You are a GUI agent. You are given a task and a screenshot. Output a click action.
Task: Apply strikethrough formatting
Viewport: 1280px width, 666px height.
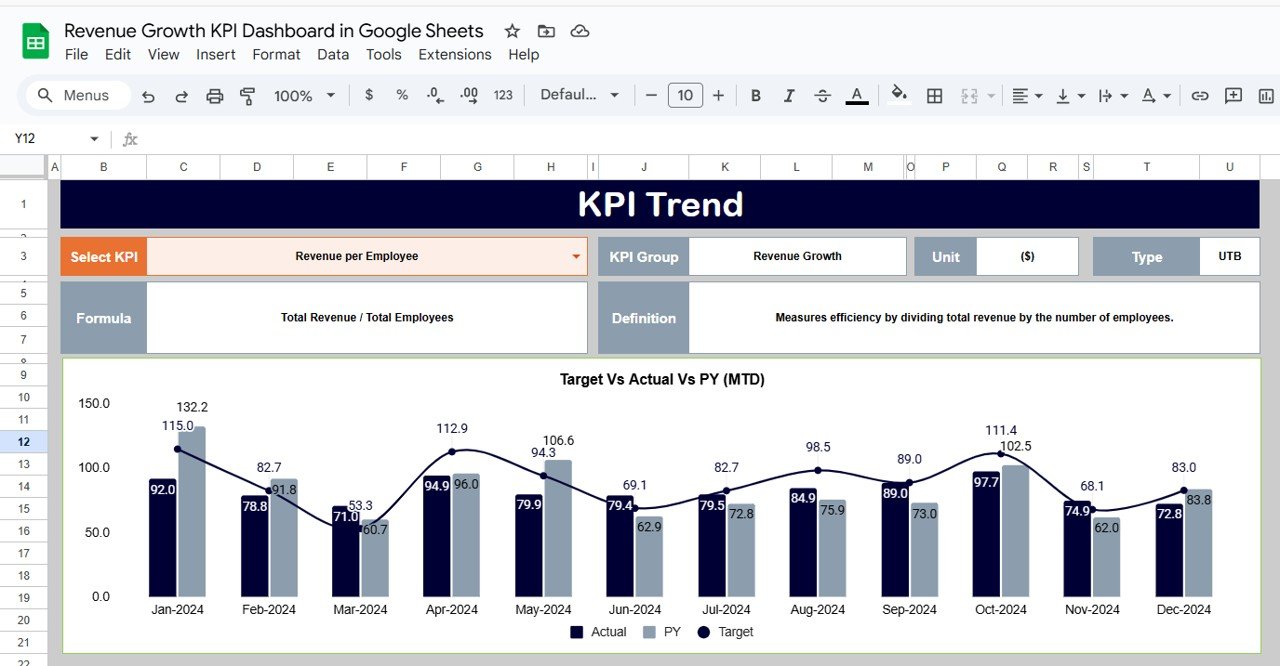click(822, 95)
